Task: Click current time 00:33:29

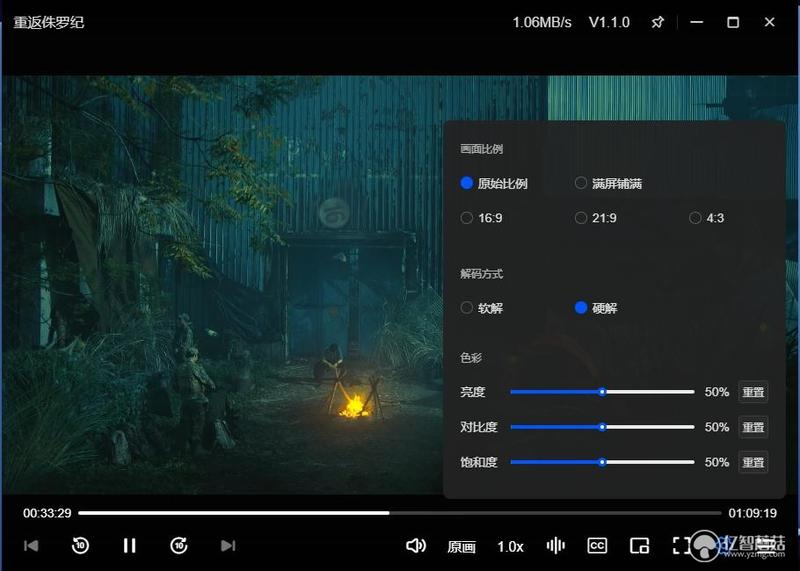Action: (x=47, y=513)
